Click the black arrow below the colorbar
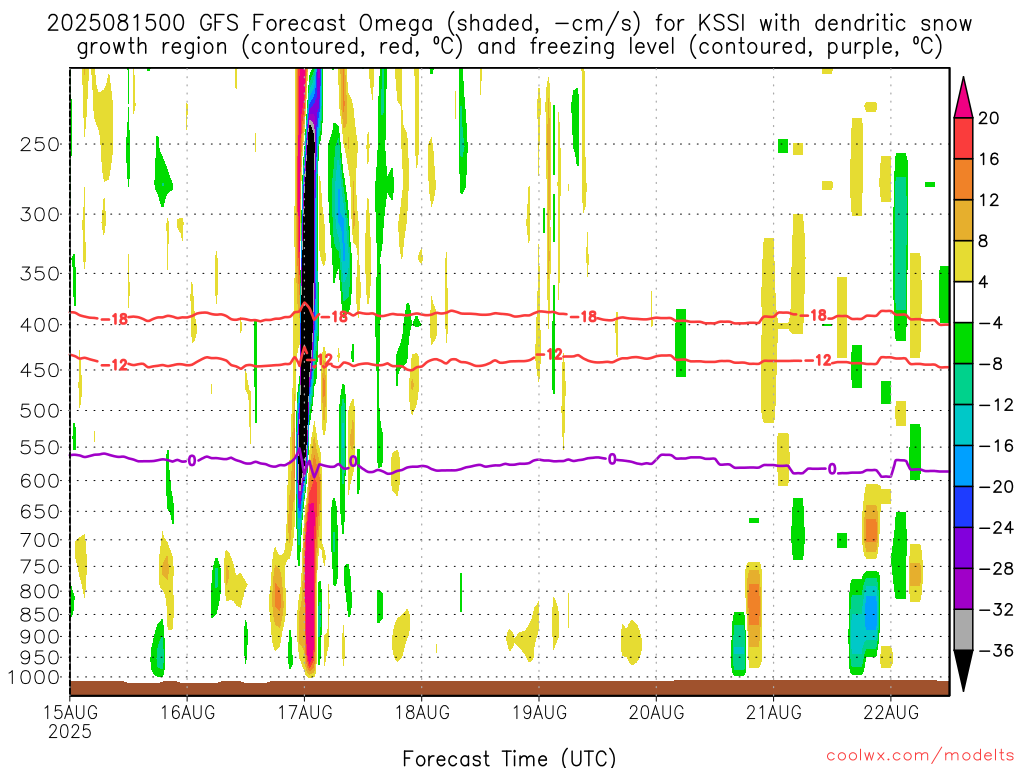This screenshot has height=768, width=1024. [x=963, y=671]
